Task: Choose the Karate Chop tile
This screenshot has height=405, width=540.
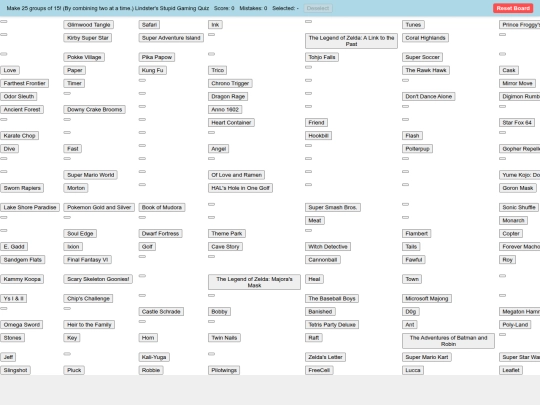Action: click(x=20, y=136)
